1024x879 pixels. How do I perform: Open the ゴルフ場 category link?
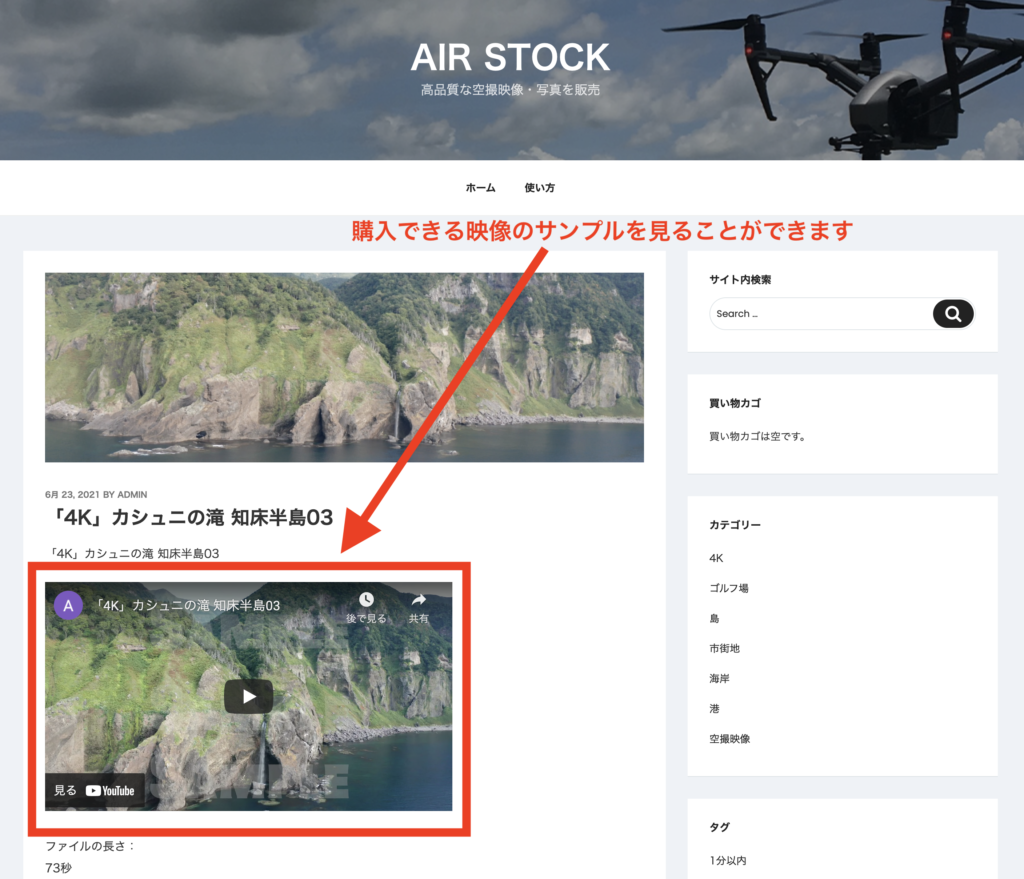coord(729,588)
